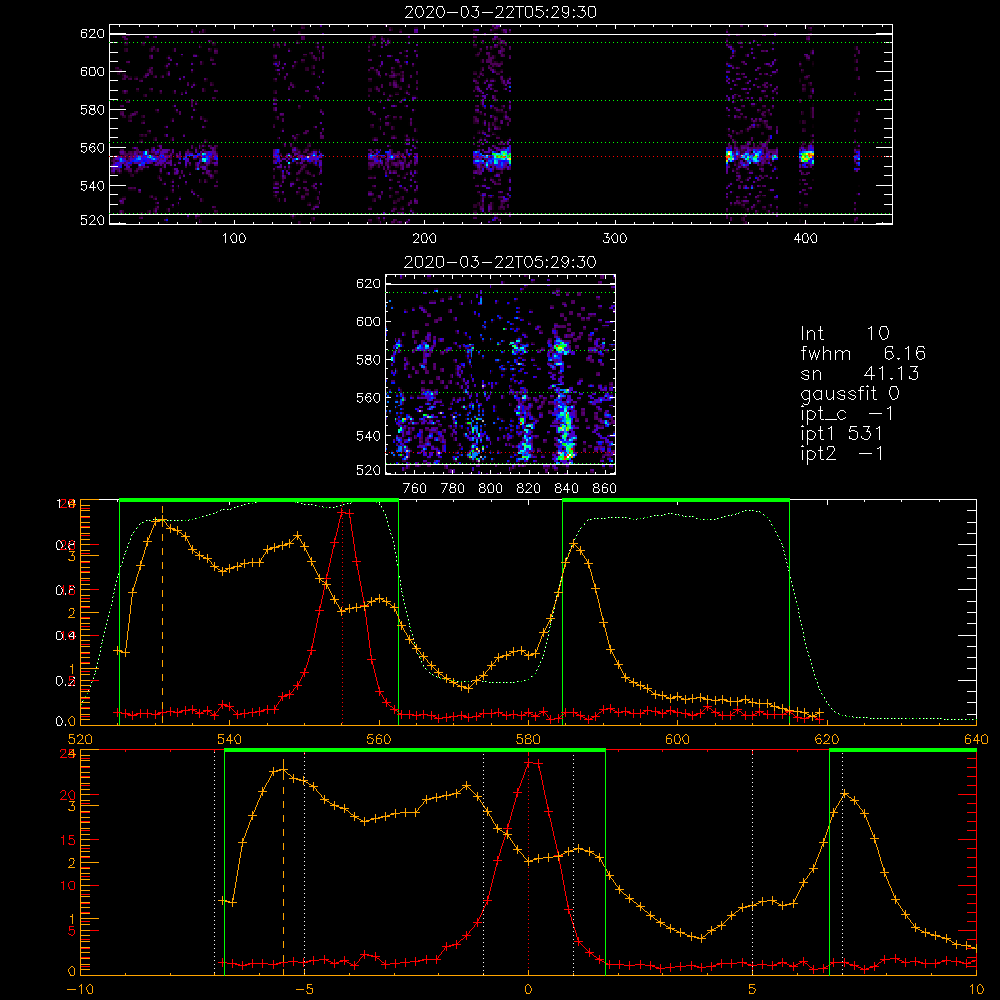This screenshot has height=1000, width=1000.
Task: Click the orange dashed vertical marker in profile plot
Action: coord(162,615)
